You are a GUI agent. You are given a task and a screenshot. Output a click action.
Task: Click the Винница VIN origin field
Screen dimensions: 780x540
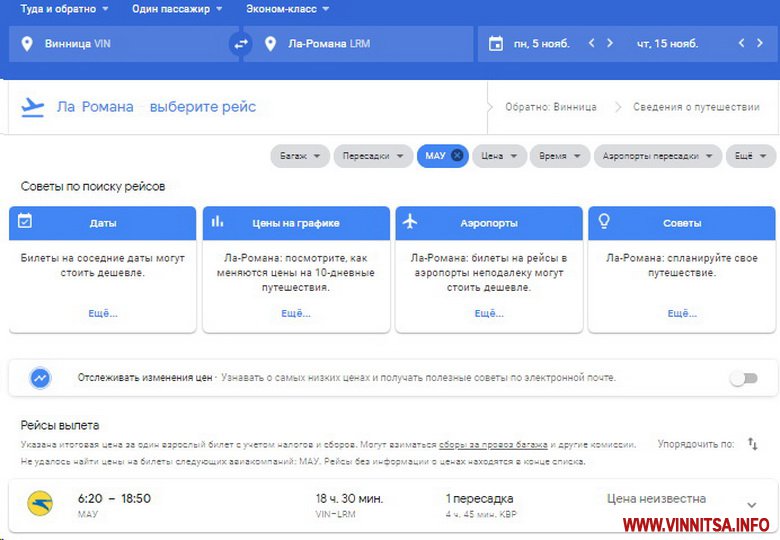(x=120, y=44)
